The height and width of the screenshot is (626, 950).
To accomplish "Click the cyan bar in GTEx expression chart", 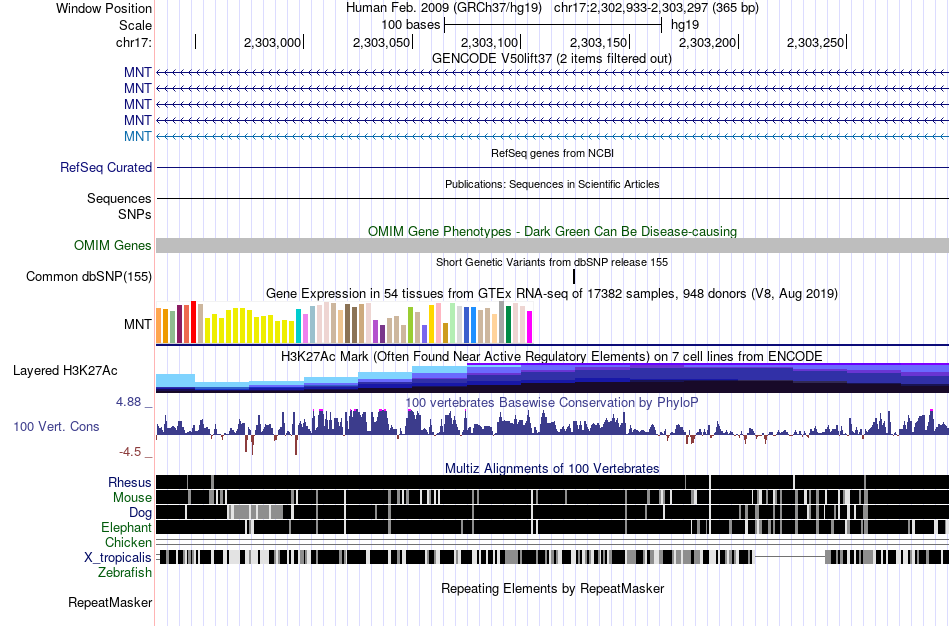I will pos(298,327).
